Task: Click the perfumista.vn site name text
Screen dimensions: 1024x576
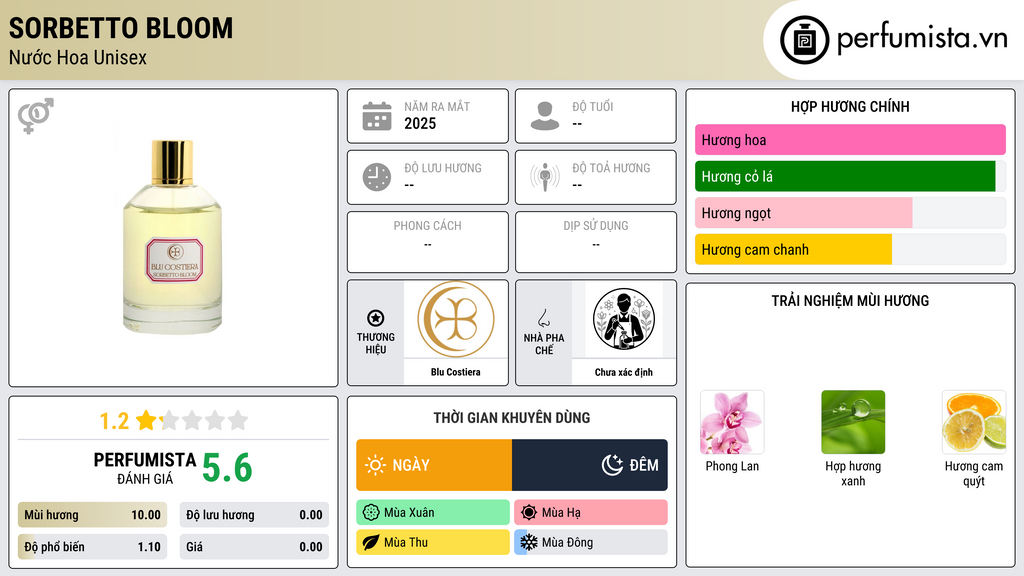Action: (922, 38)
